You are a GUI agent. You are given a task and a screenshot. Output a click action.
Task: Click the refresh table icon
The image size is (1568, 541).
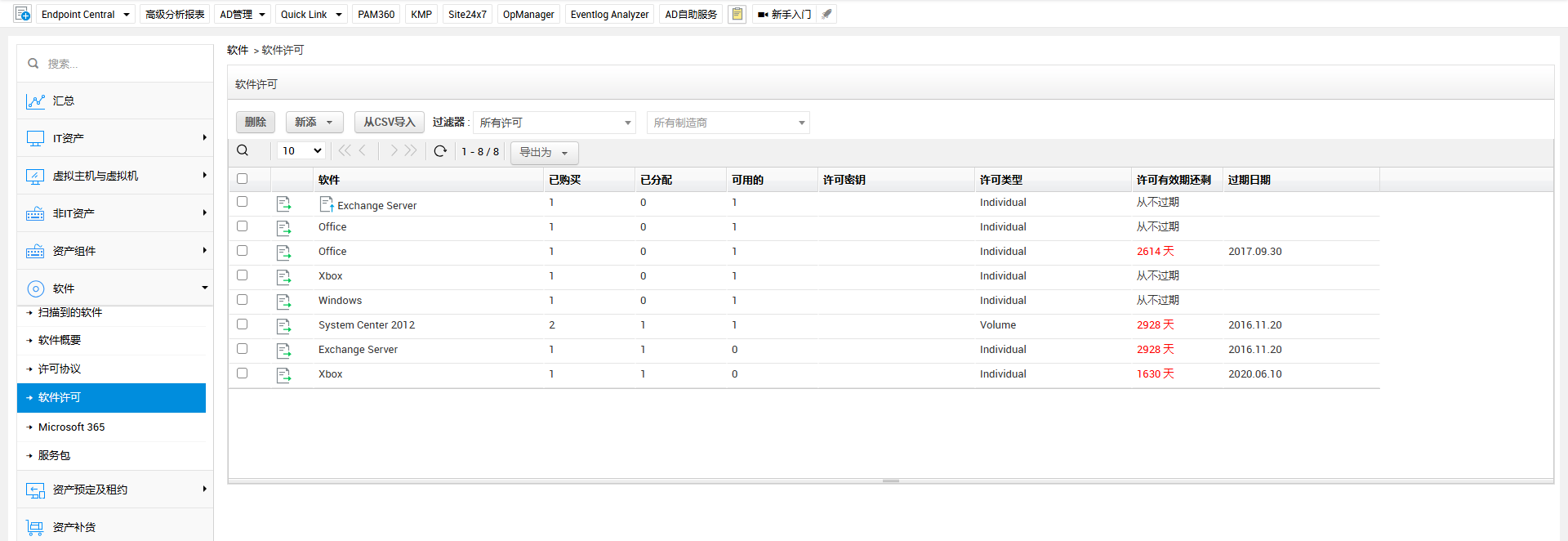pos(440,151)
